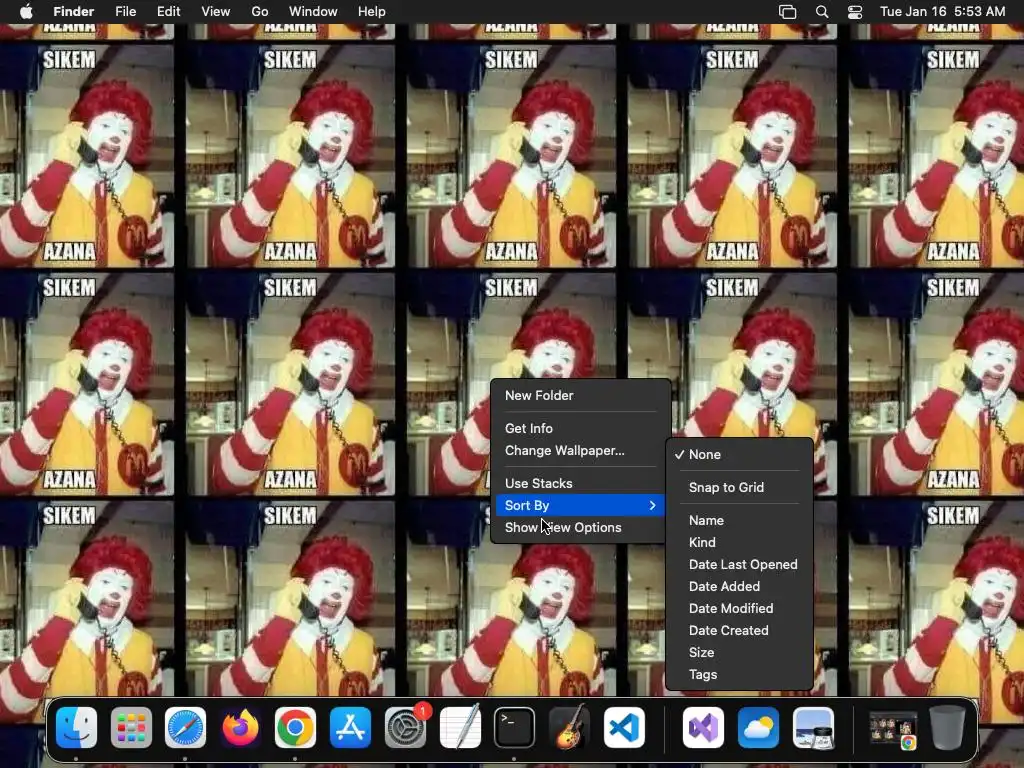Sort desktop items by Kind
This screenshot has height=768, width=1024.
pos(739,543)
